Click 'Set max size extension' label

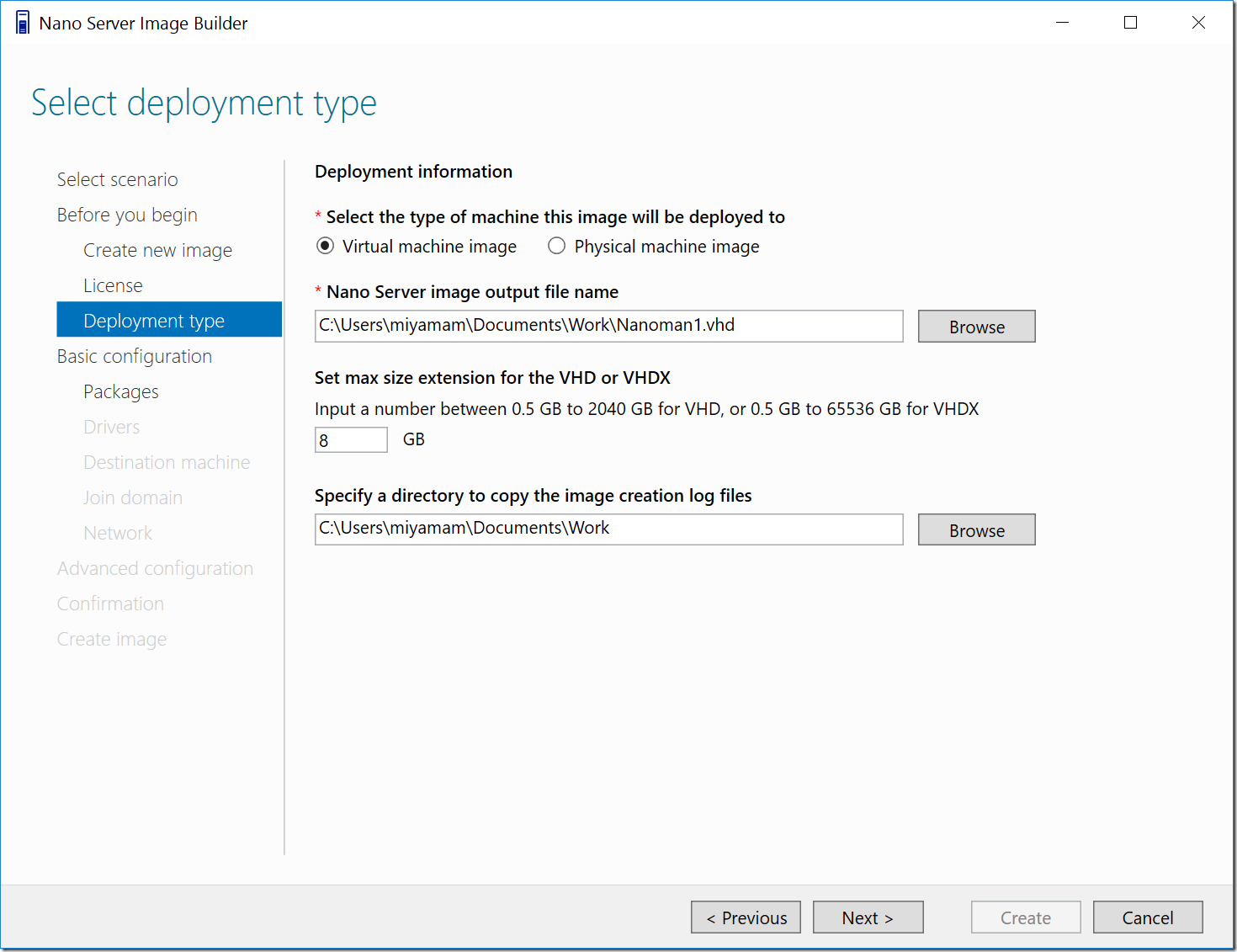pos(492,378)
